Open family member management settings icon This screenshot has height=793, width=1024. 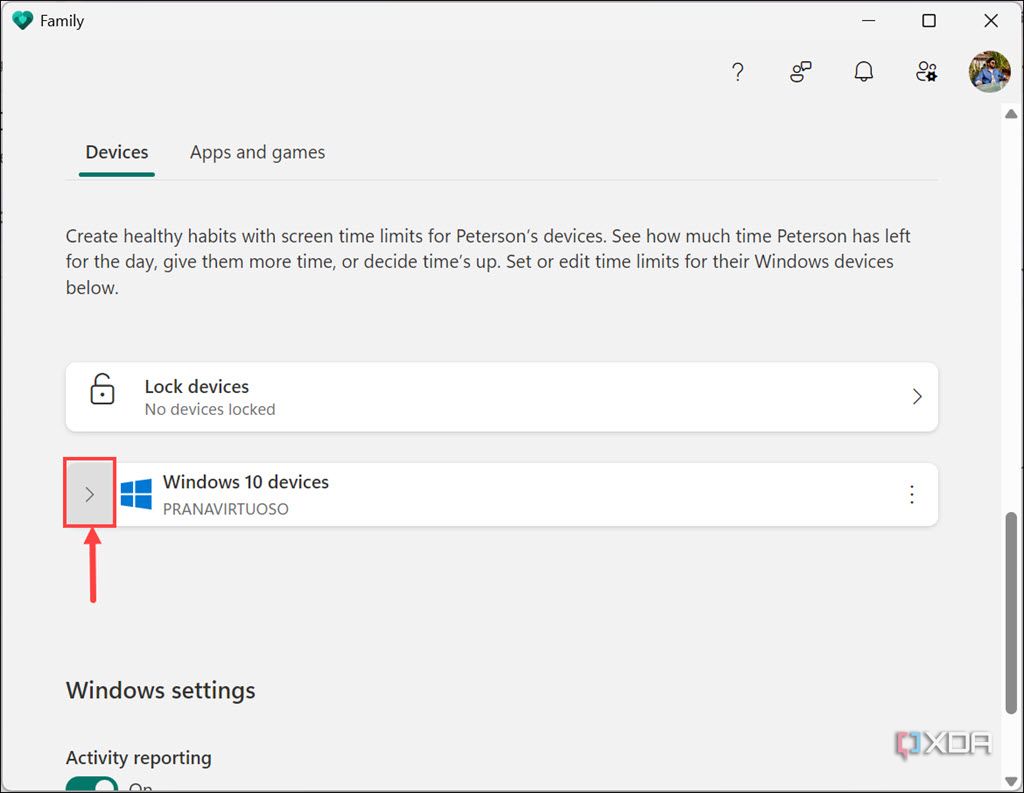pyautogui.click(x=925, y=72)
